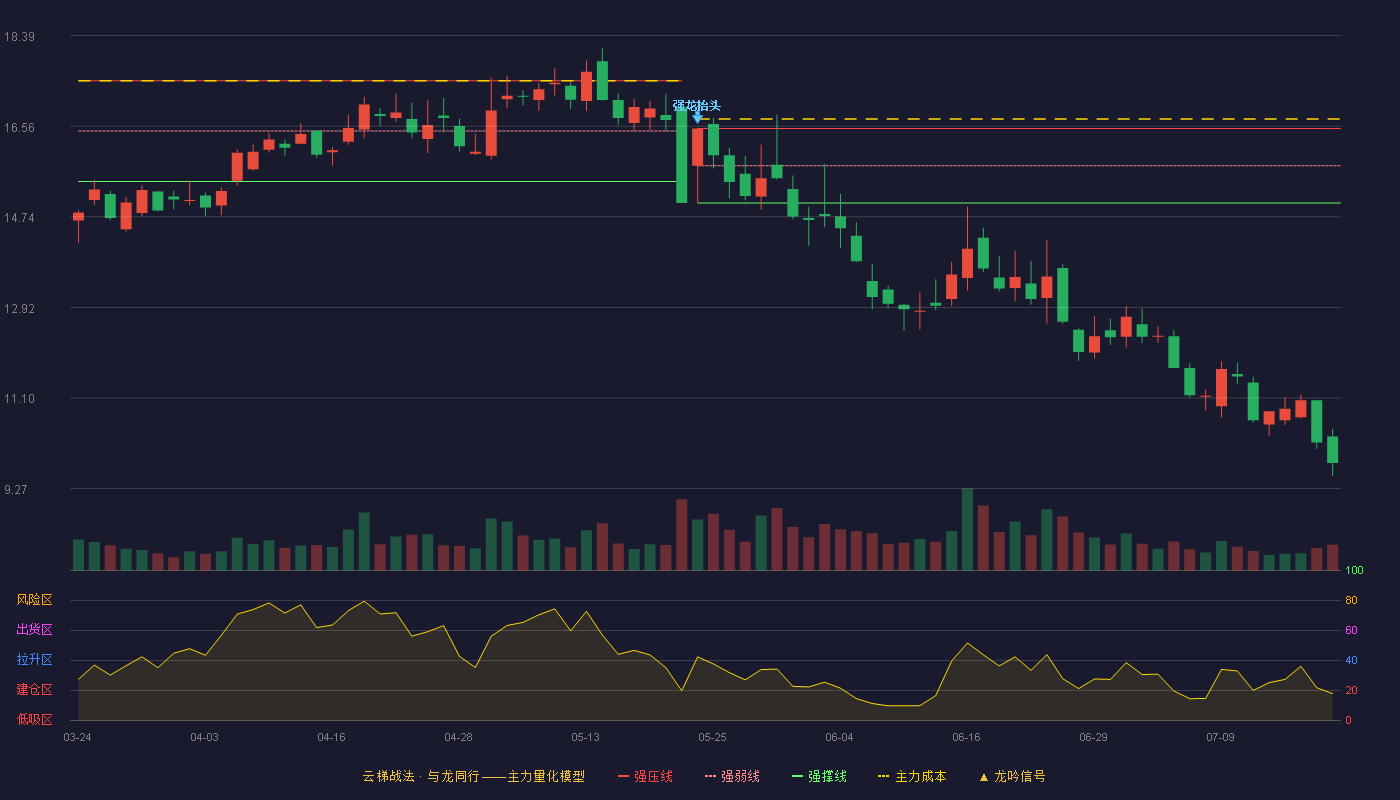Click the 强龙抬头 annotation text label
Viewport: 1400px width, 800px height.
point(696,105)
